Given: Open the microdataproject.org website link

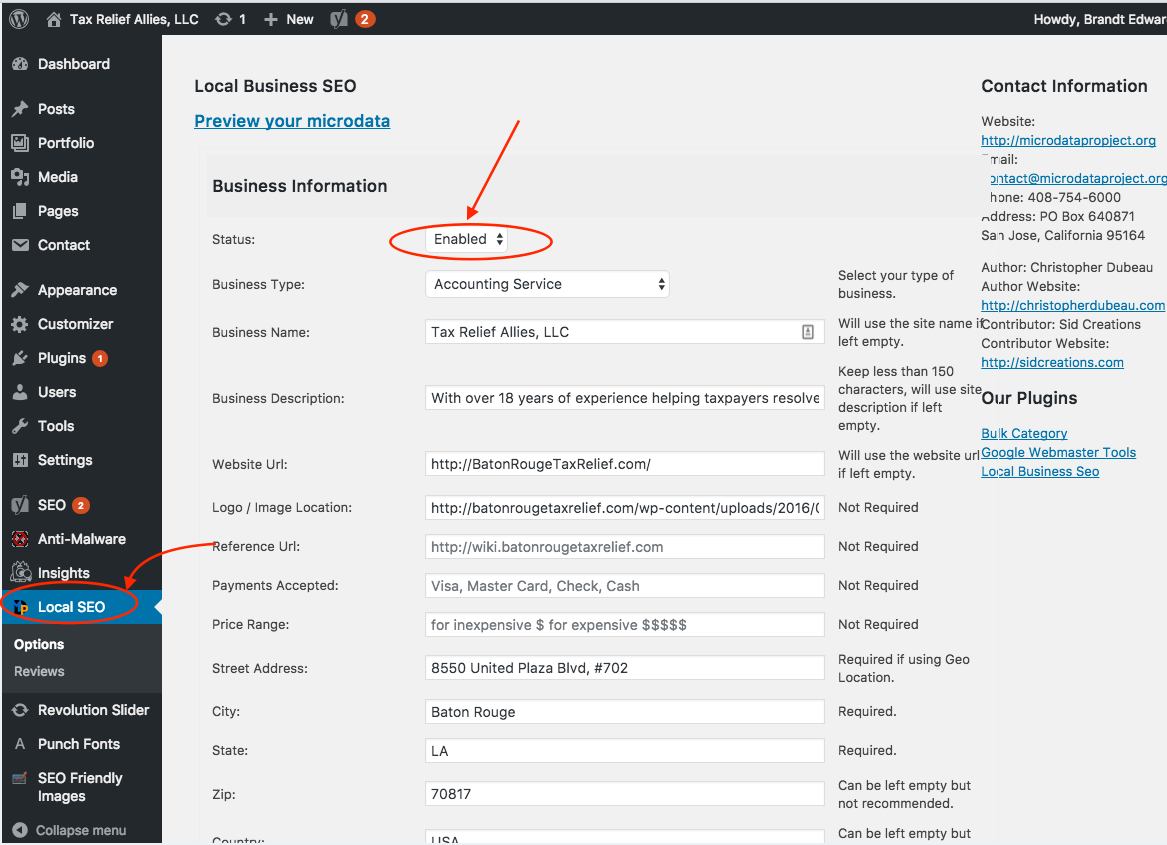Looking at the screenshot, I should click(x=1068, y=140).
